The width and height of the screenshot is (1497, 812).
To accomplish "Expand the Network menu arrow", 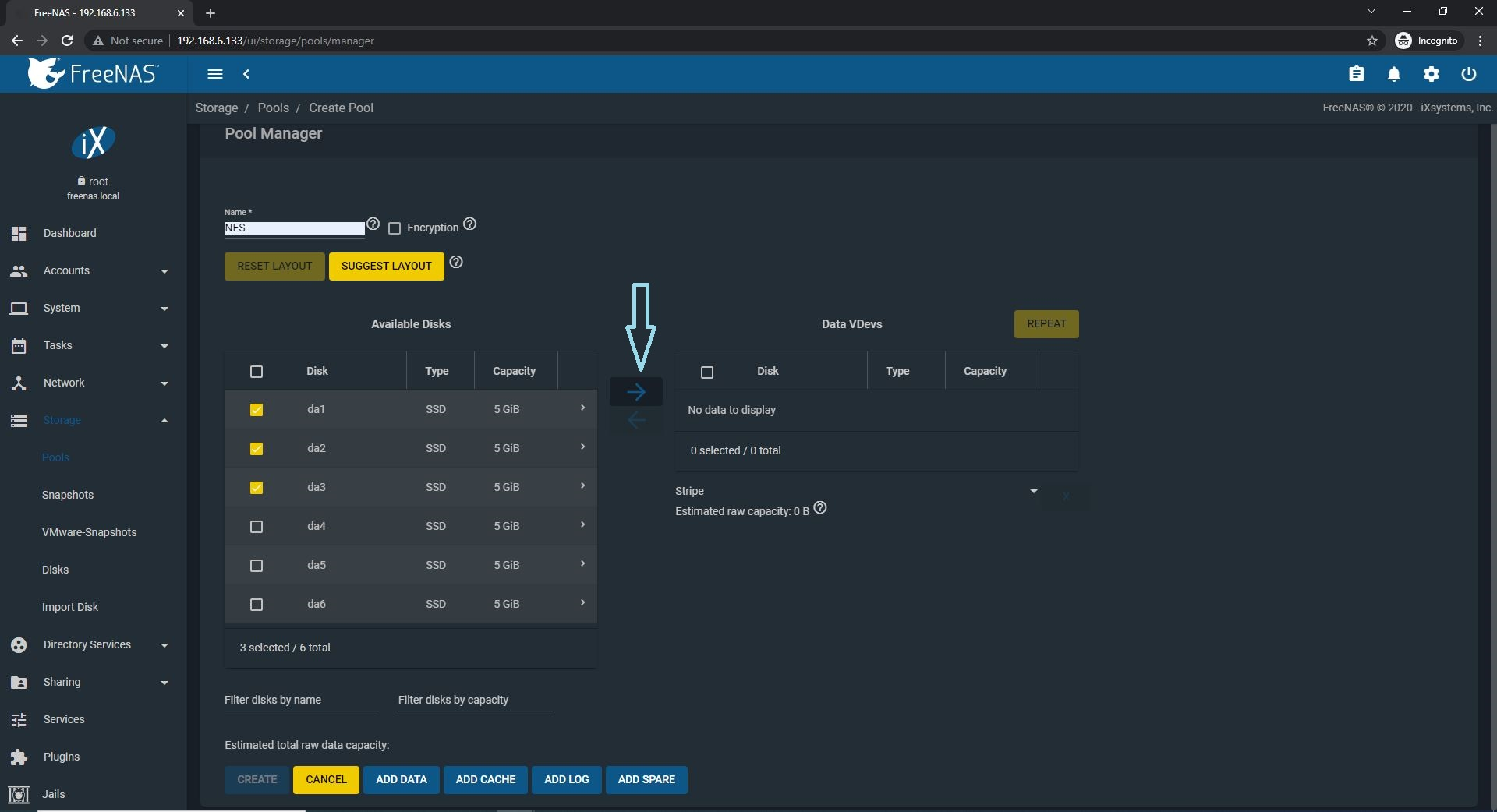I will [165, 383].
